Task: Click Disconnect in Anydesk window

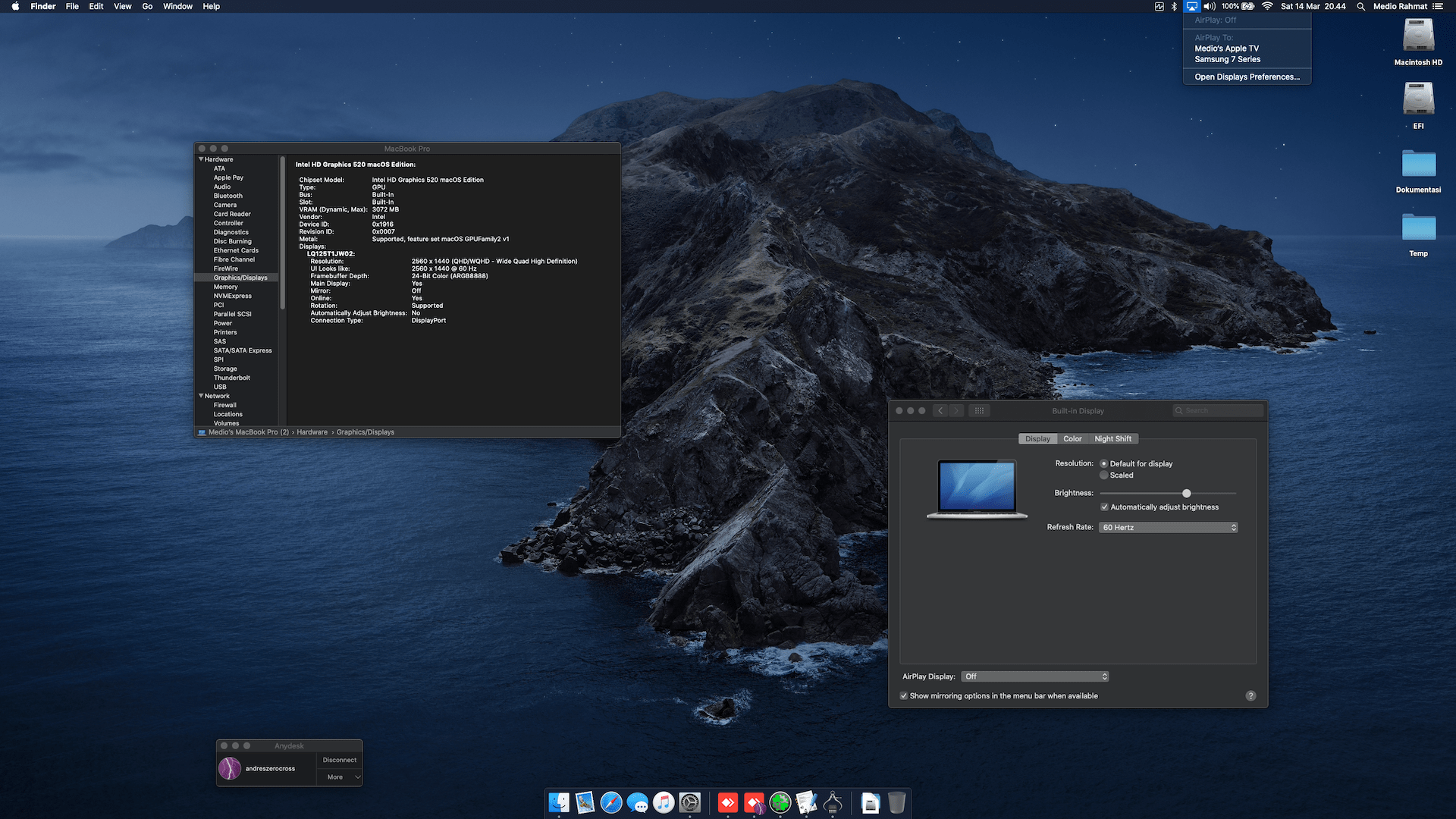Action: click(340, 760)
